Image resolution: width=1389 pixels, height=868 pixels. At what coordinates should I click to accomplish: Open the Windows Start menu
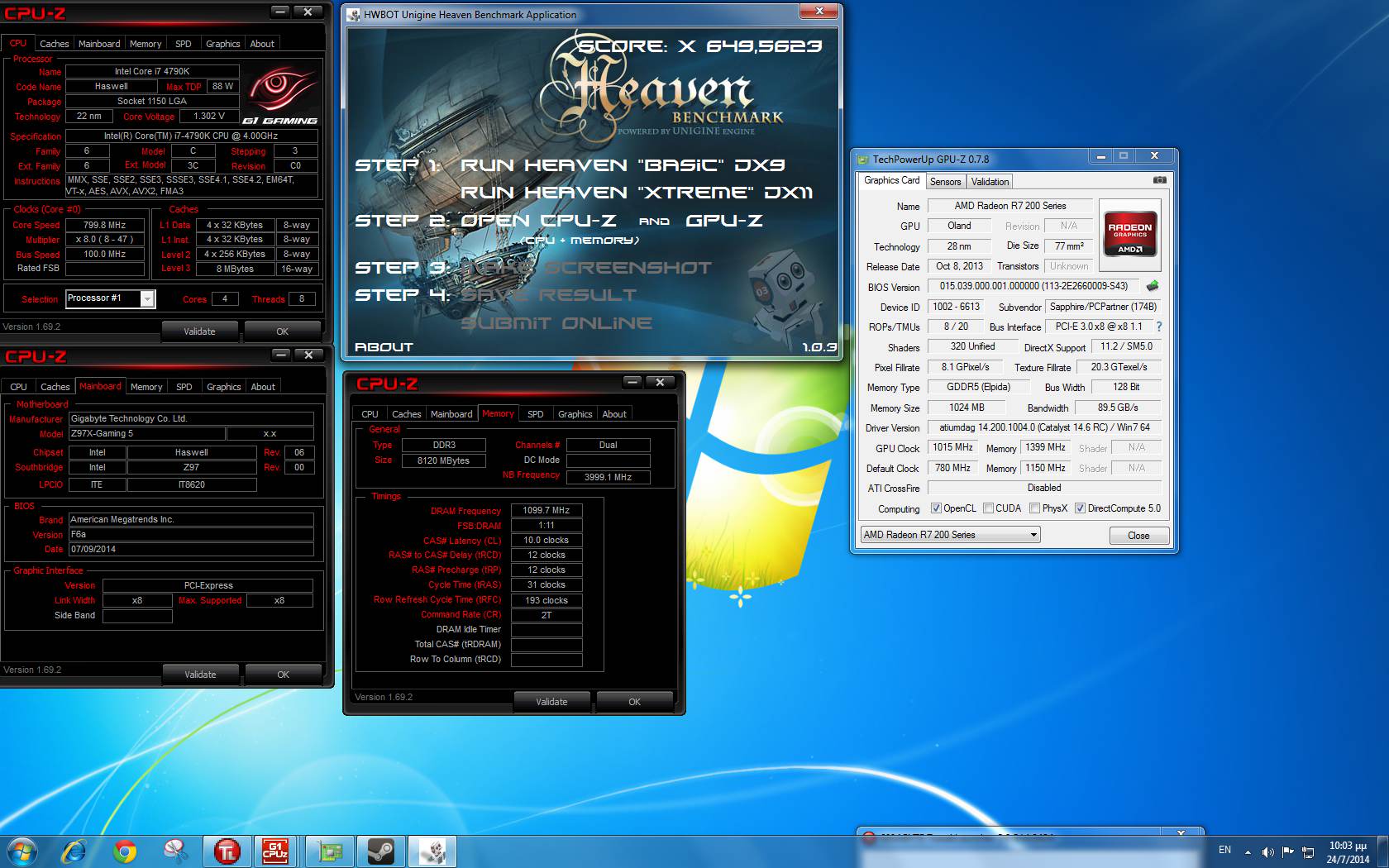pos(22,851)
